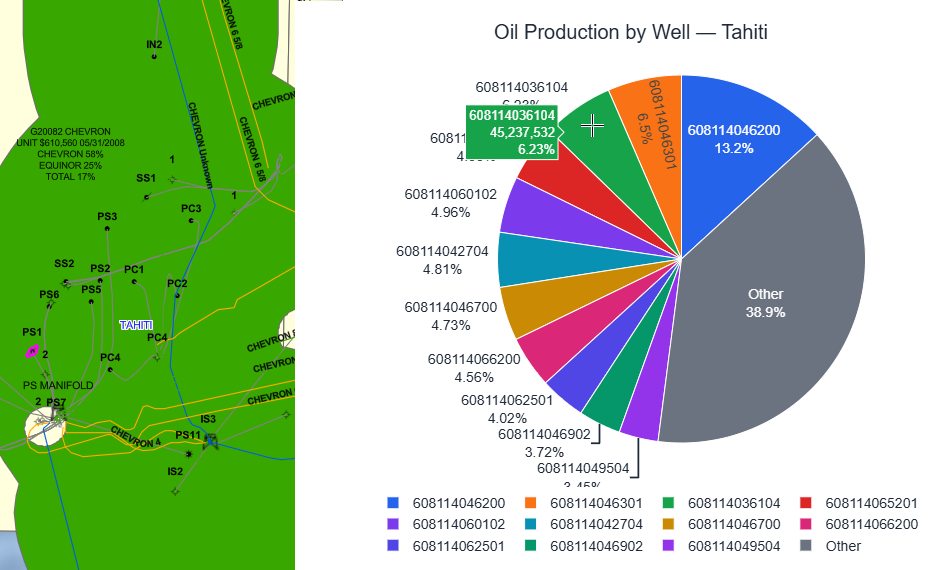This screenshot has width=942, height=570.
Task: Toggle legend entry 608114046700
Action: pyautogui.click(x=722, y=524)
